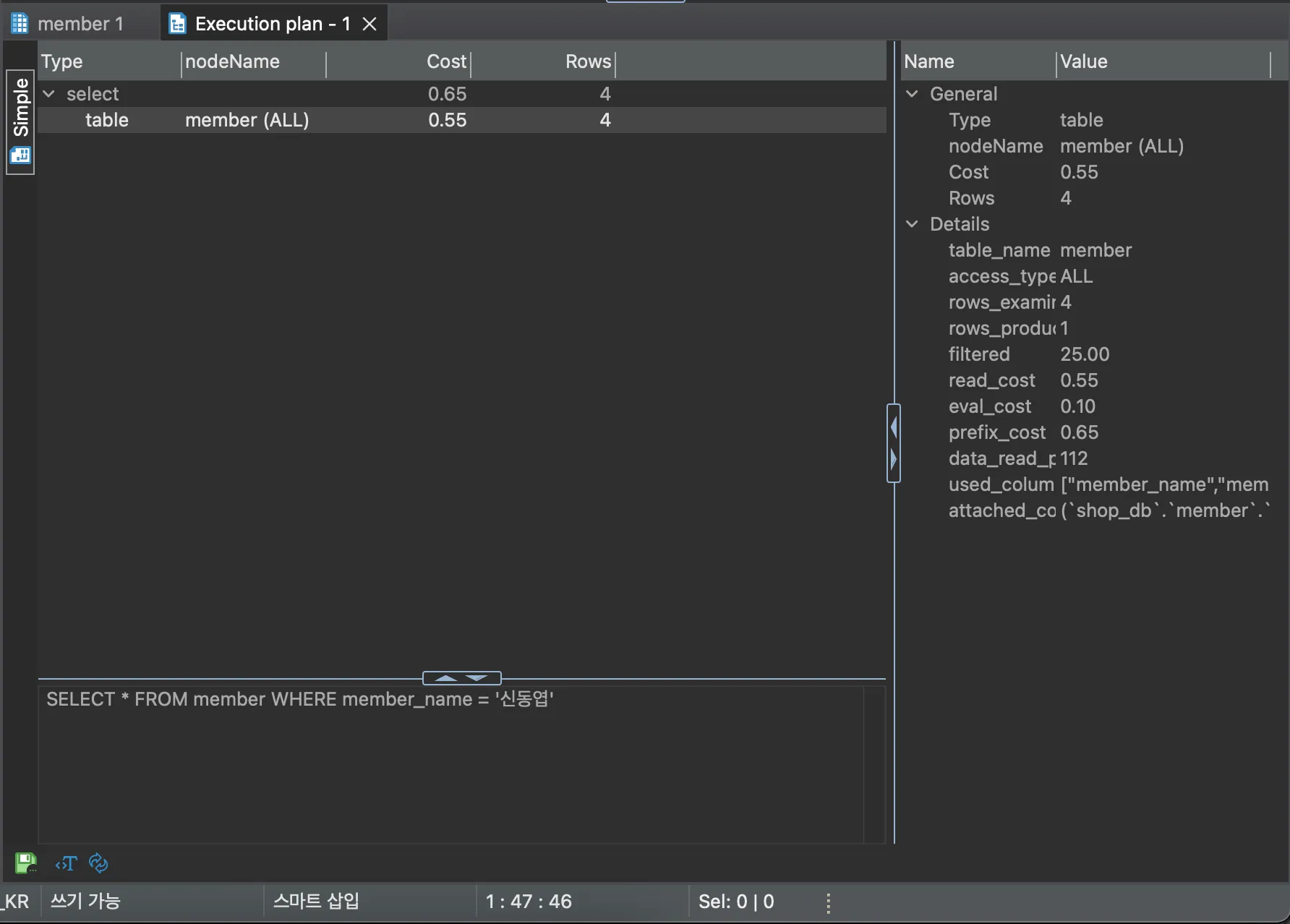Click the blue icon under Simple side tab
Screen dimensions: 1290x924
[20, 155]
